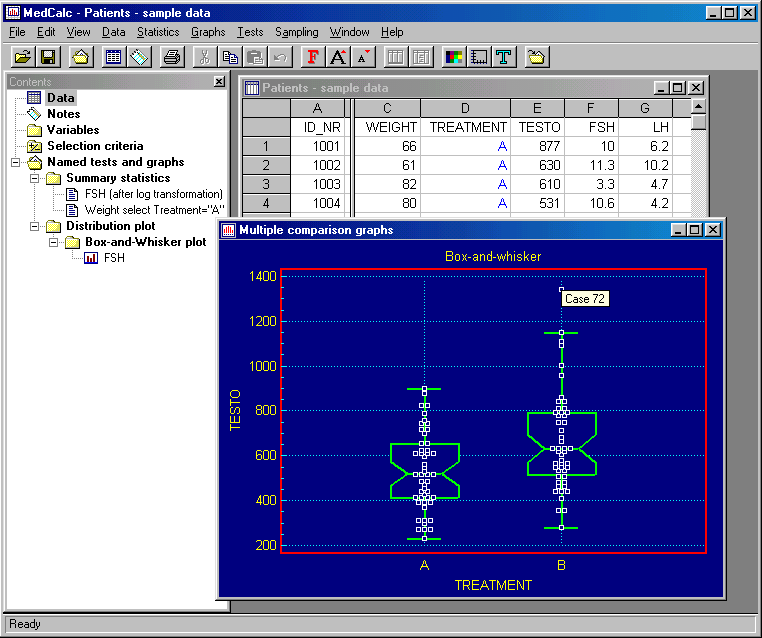Screen dimensions: 762x638
Task: Click the Cut scissors icon
Action: [x=205, y=57]
